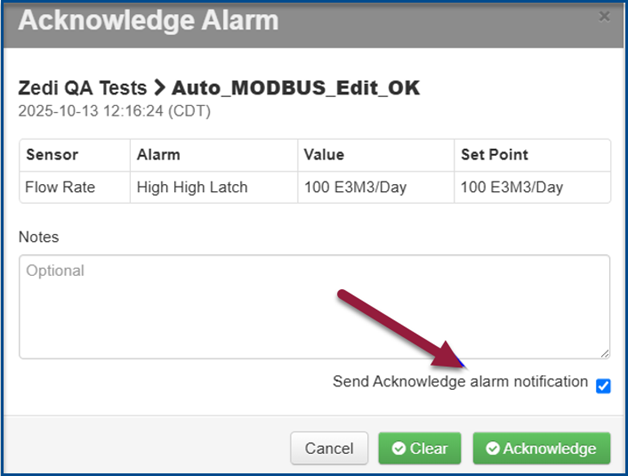Close the Acknowledge Alarm dialog with the X

[603, 17]
